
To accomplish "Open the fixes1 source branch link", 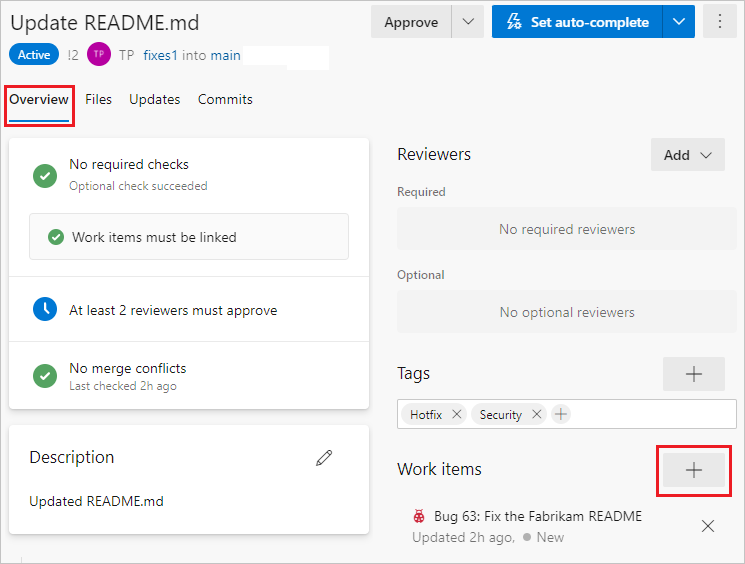I will click(160, 55).
